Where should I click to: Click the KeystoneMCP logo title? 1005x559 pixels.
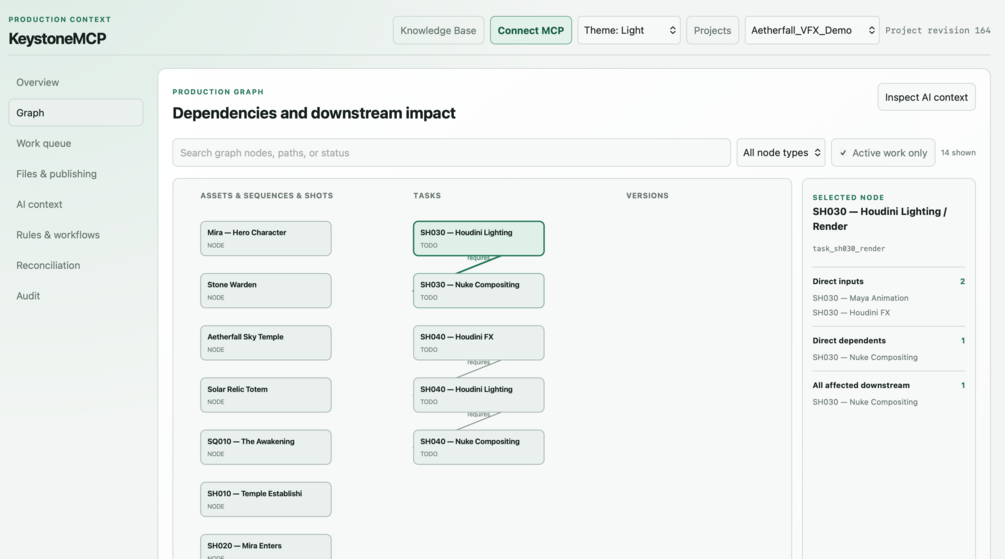[x=57, y=38]
